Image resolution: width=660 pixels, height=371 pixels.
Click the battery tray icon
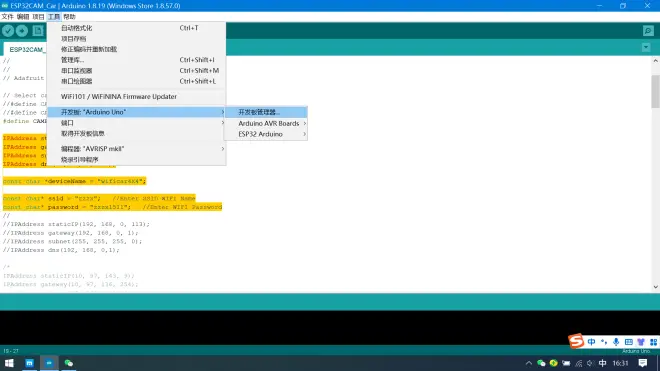tap(566, 363)
